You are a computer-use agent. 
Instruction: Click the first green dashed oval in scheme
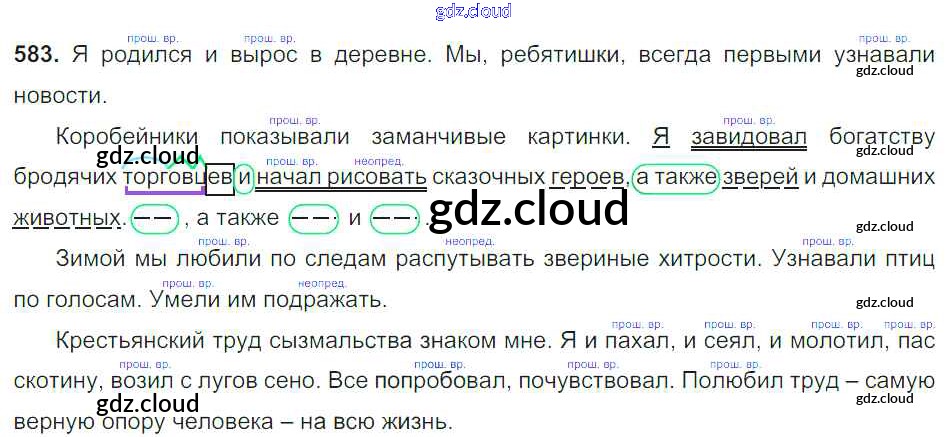(x=155, y=217)
